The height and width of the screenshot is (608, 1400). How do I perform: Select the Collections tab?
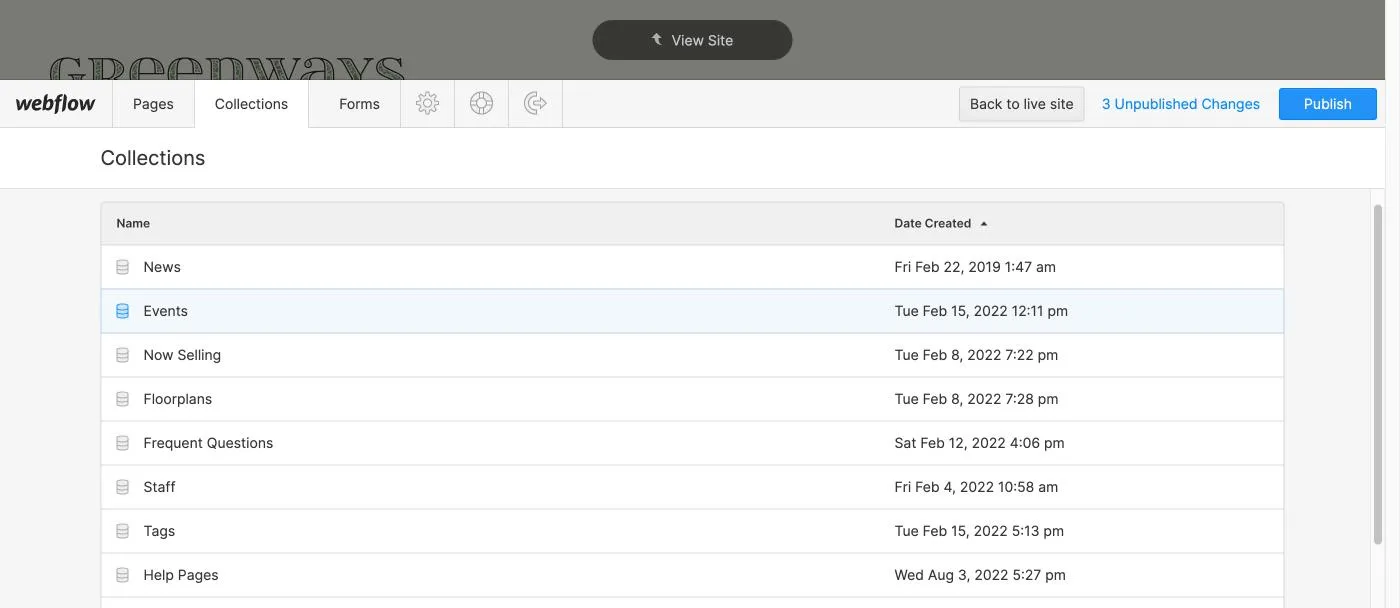click(x=251, y=104)
